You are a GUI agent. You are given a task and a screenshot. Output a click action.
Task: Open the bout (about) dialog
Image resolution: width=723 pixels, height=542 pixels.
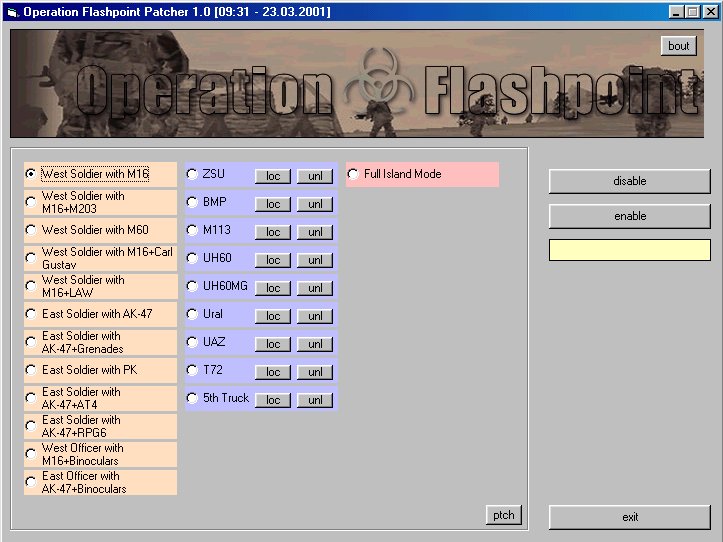coord(678,46)
